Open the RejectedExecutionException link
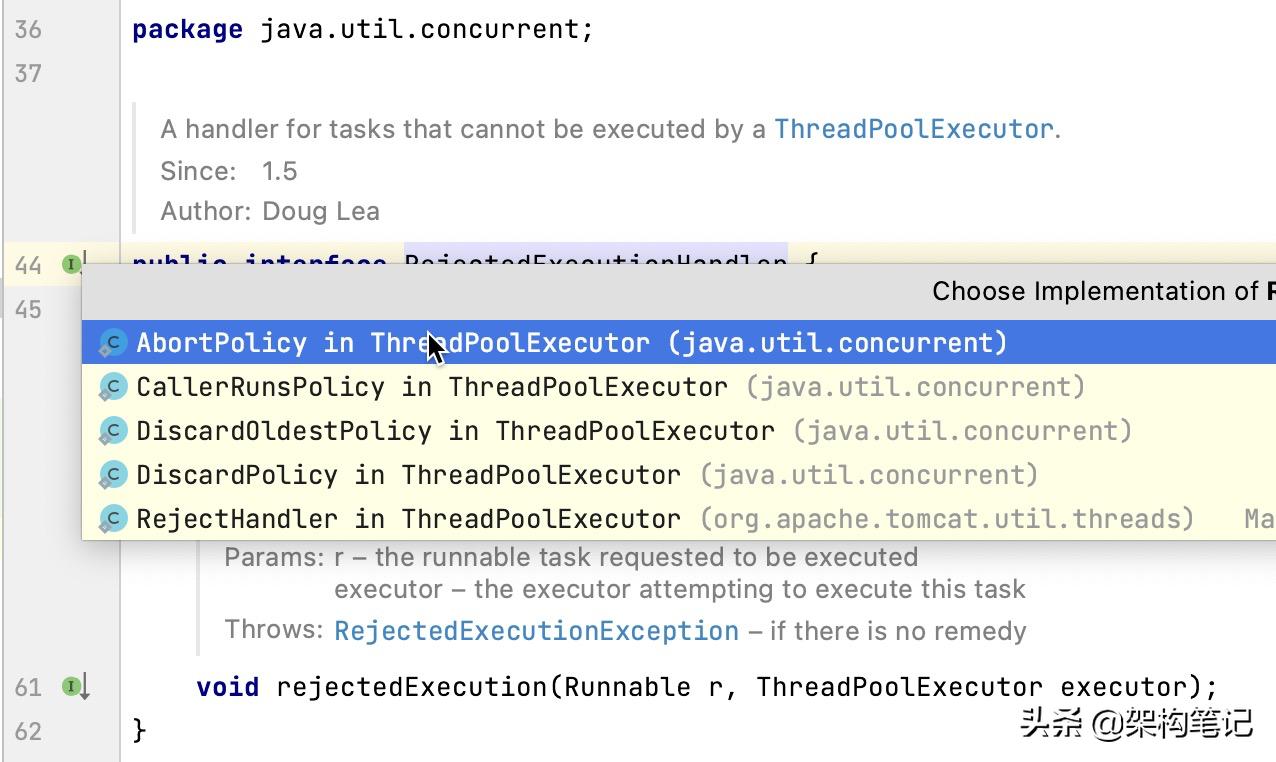The image size is (1276, 762). coord(536,630)
